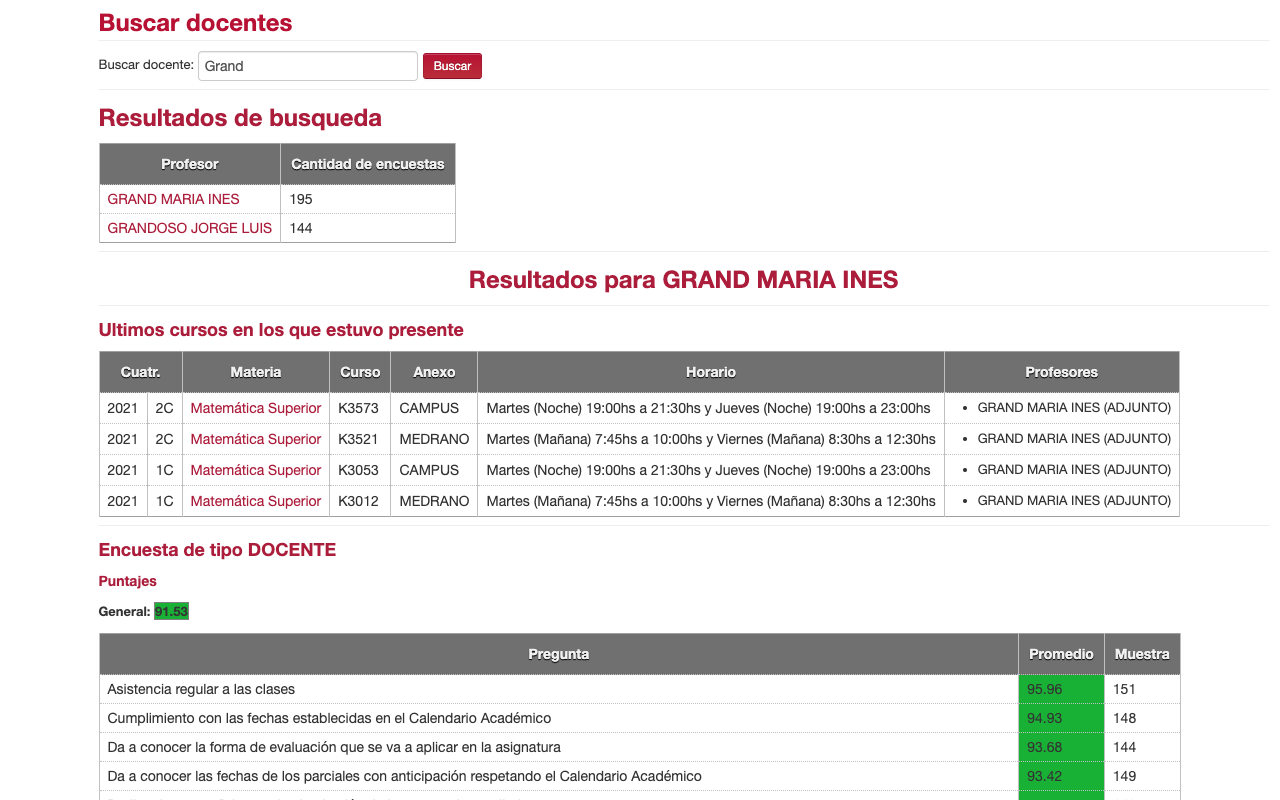The width and height of the screenshot is (1280, 800).
Task: Click the Muestra column header
Action: pyautogui.click(x=1142, y=654)
